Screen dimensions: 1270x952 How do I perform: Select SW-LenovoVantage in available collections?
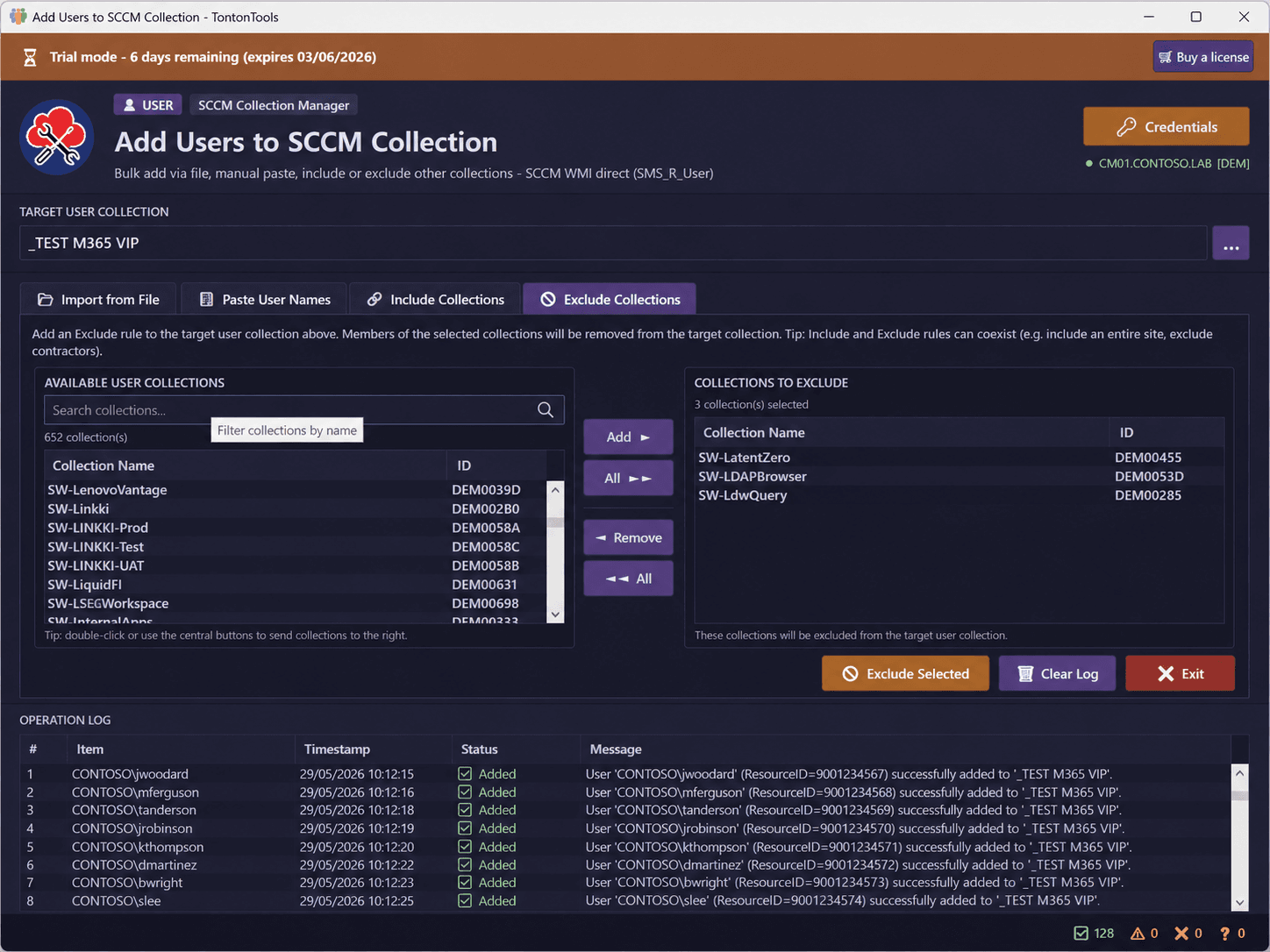tap(296, 490)
